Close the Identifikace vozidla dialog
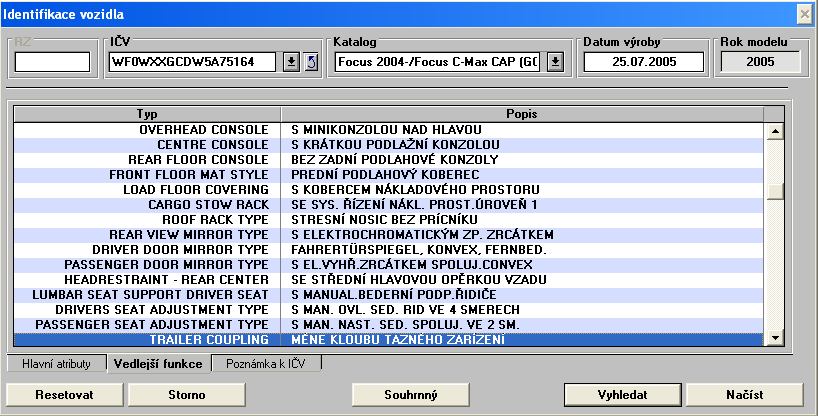818x416 pixels. (x=804, y=13)
